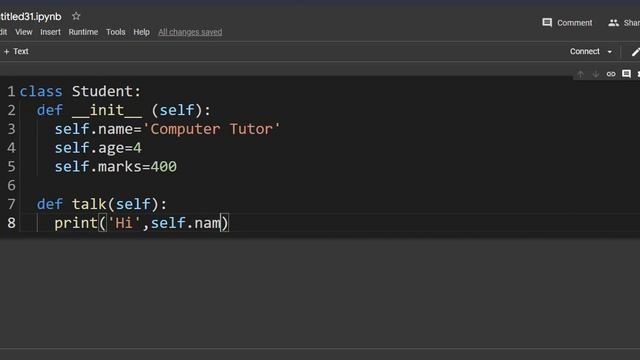The width and height of the screenshot is (640, 360).
Task: Open the Connect dropdown arrow
Action: tap(610, 52)
